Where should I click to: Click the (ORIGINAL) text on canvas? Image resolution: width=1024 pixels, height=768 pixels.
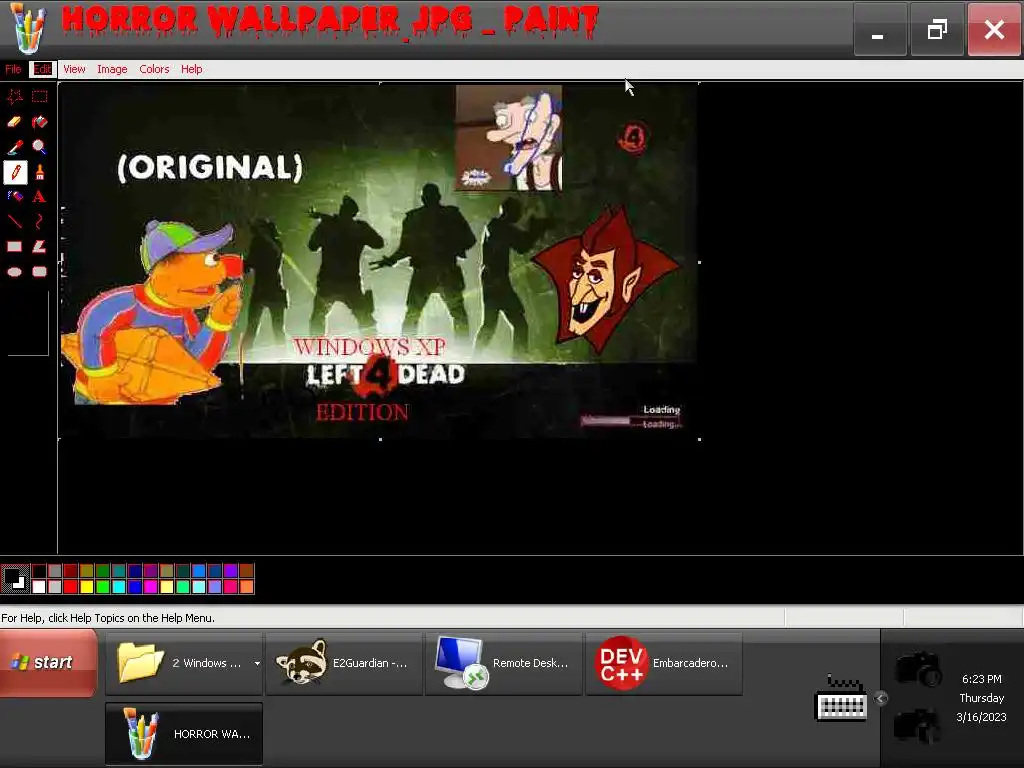click(210, 167)
